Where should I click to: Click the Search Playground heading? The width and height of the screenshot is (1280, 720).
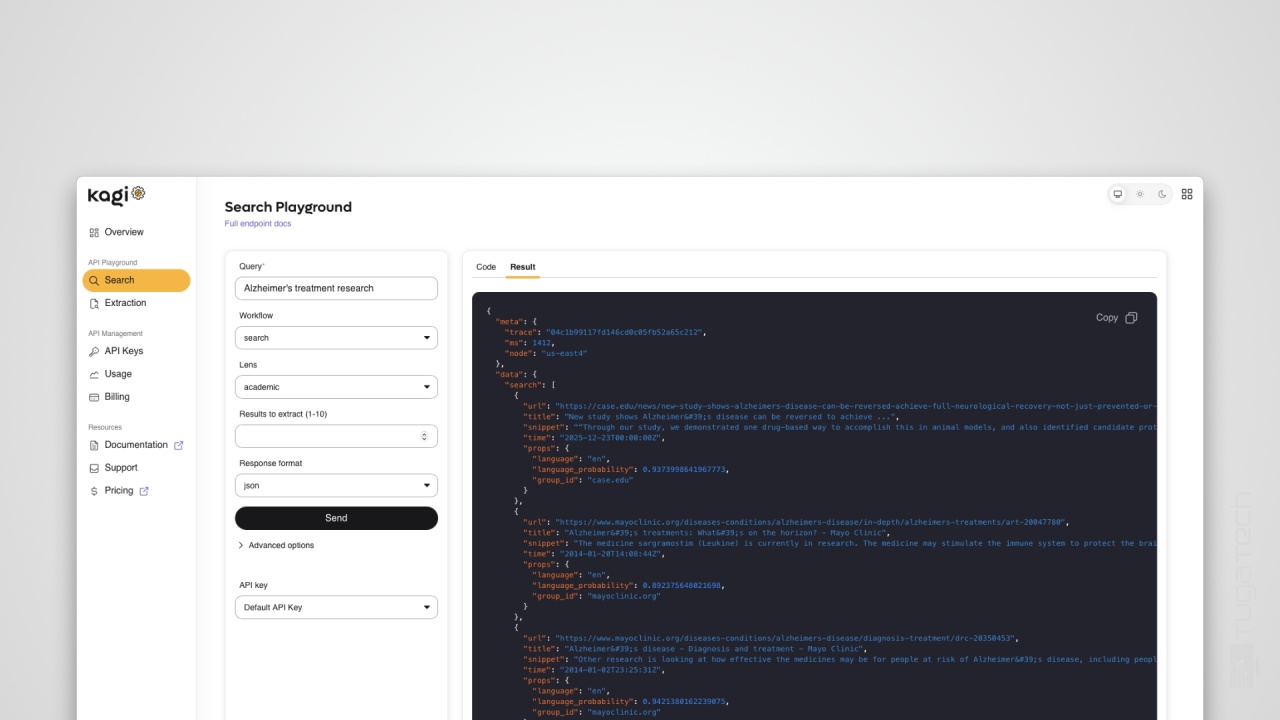tap(288, 207)
